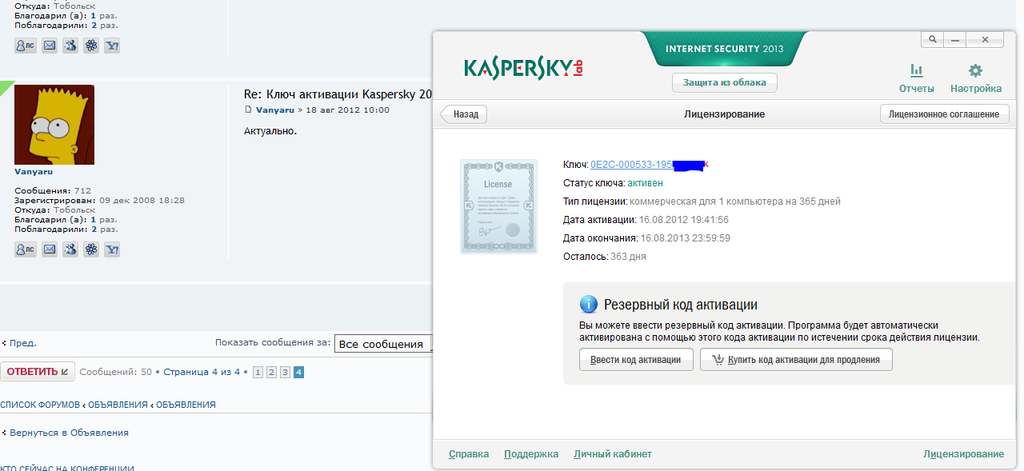Click the email envelope icon in the topmost post
This screenshot has height=471, width=1024.
50,46
